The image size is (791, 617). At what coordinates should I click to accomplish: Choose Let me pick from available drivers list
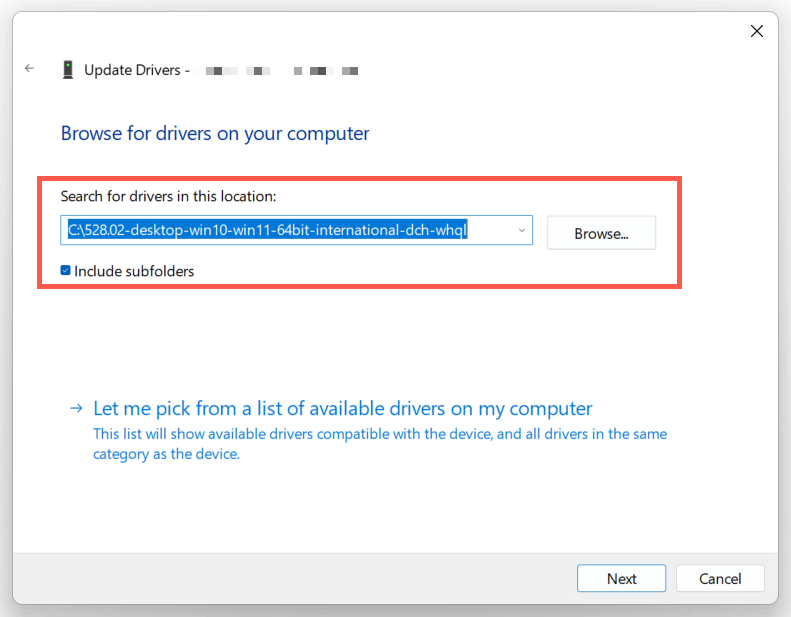tap(342, 408)
